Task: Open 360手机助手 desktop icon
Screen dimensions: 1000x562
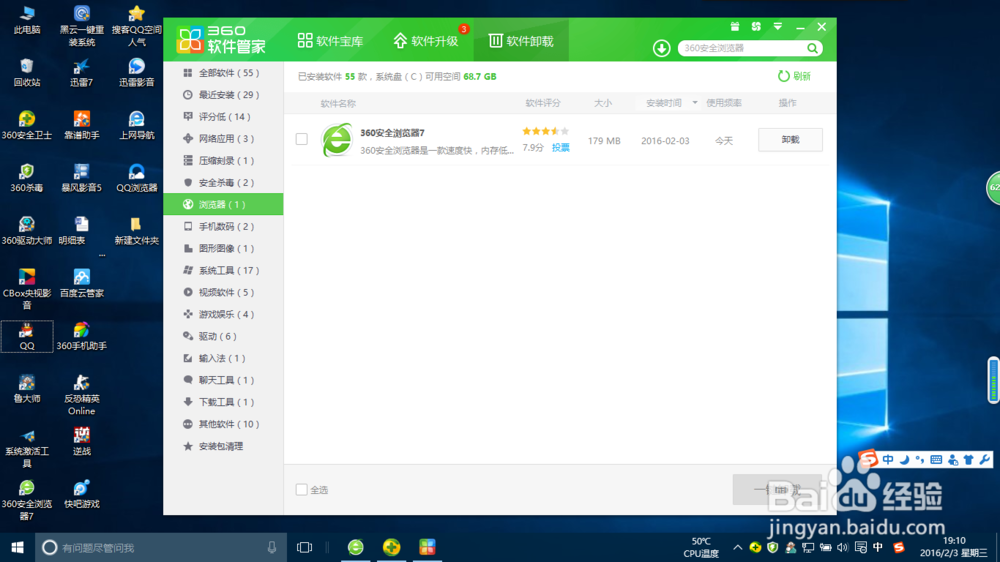Action: tap(82, 336)
